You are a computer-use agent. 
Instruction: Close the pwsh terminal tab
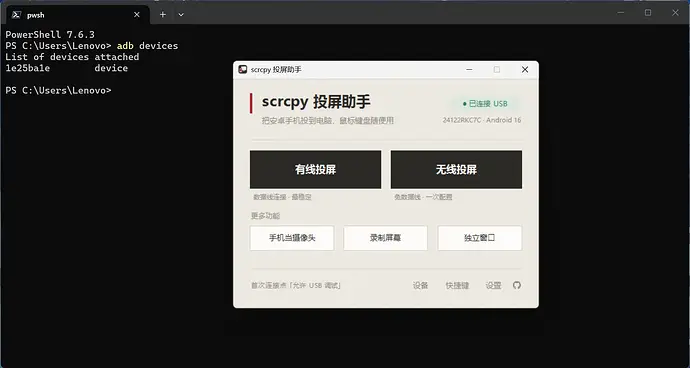tap(137, 15)
